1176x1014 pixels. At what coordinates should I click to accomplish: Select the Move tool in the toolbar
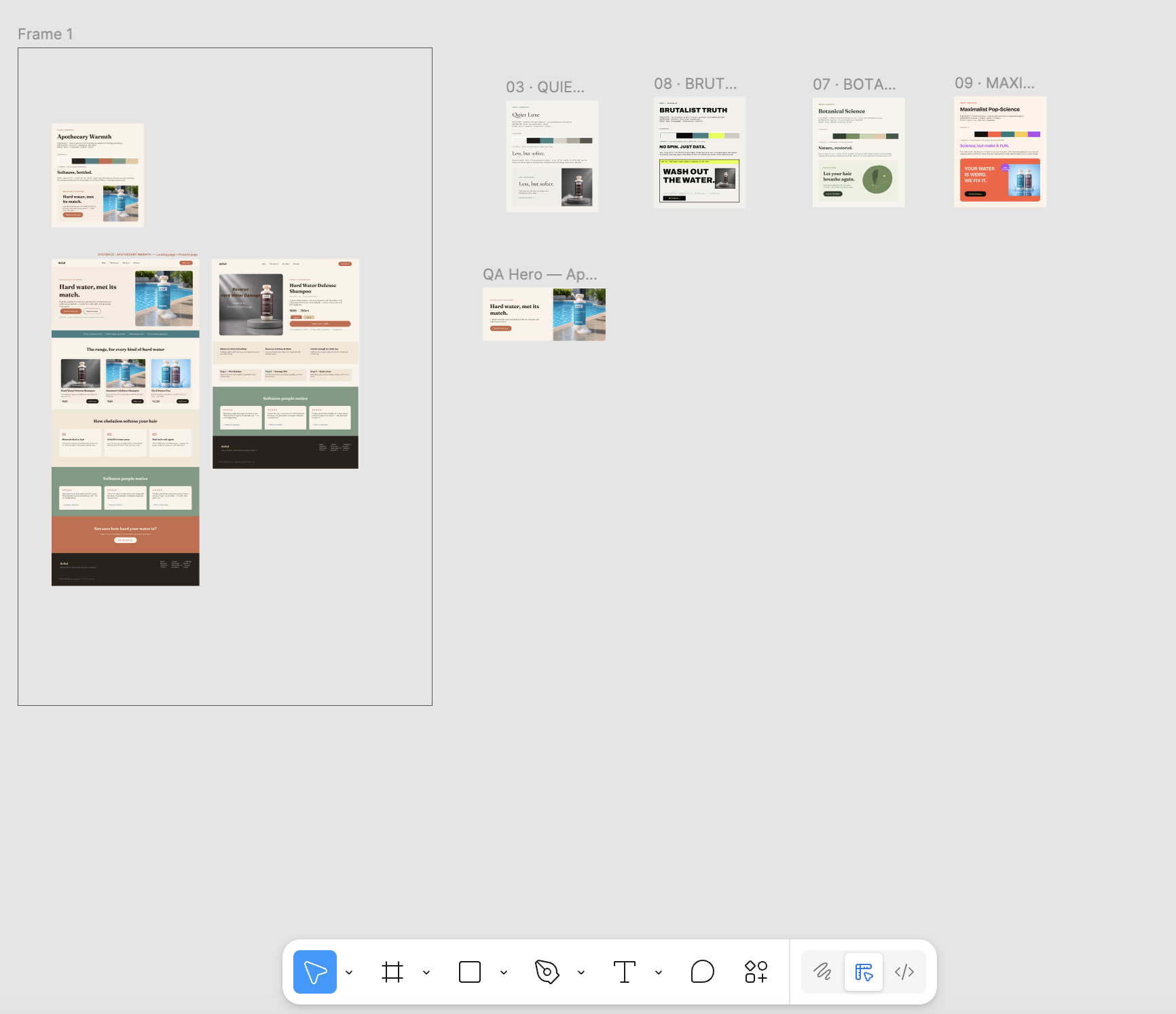pyautogui.click(x=315, y=972)
